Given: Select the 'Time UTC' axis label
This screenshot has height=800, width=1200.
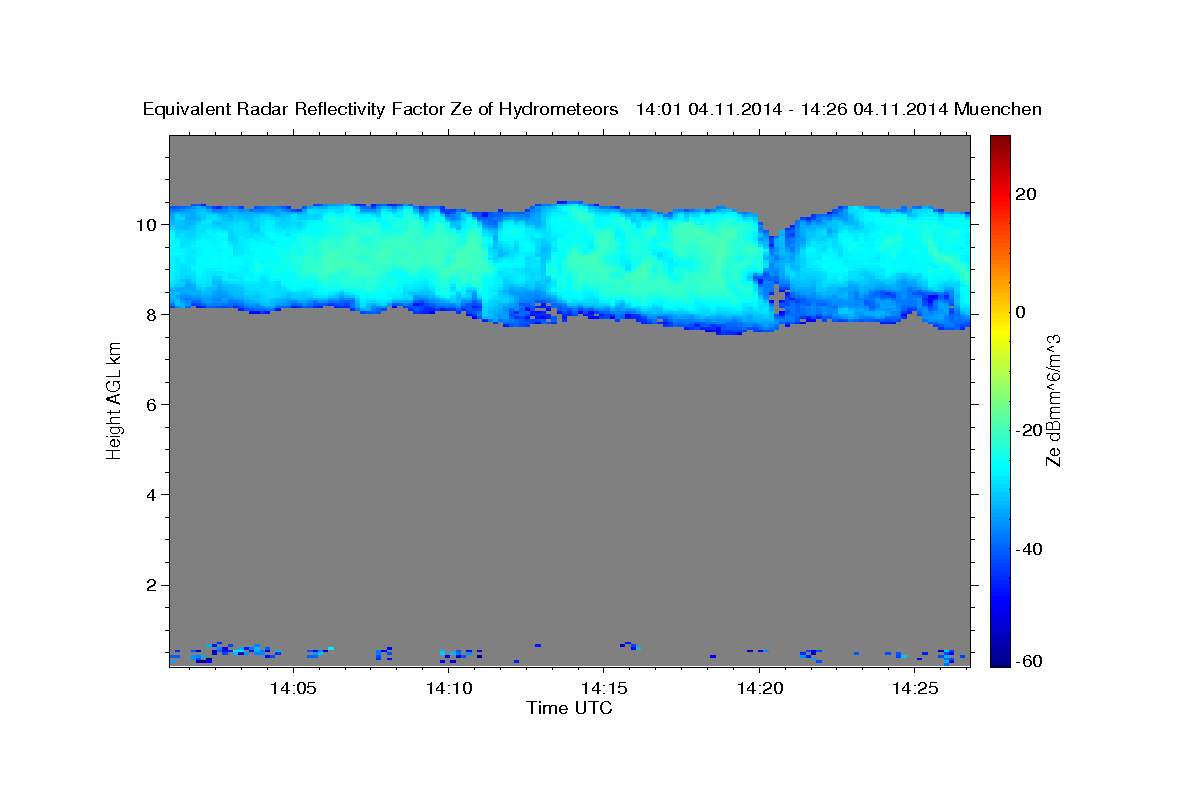Looking at the screenshot, I should pos(569,708).
